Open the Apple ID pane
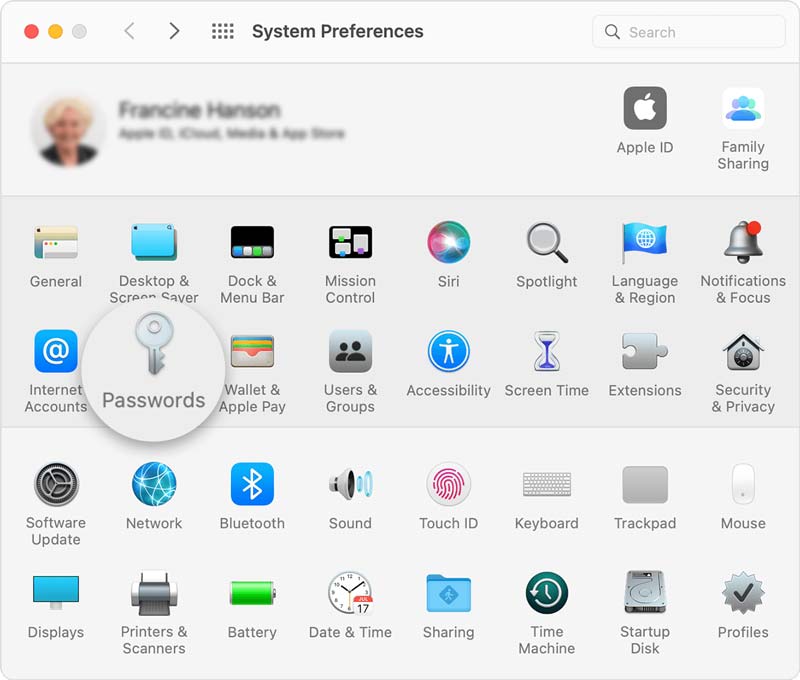 [645, 110]
